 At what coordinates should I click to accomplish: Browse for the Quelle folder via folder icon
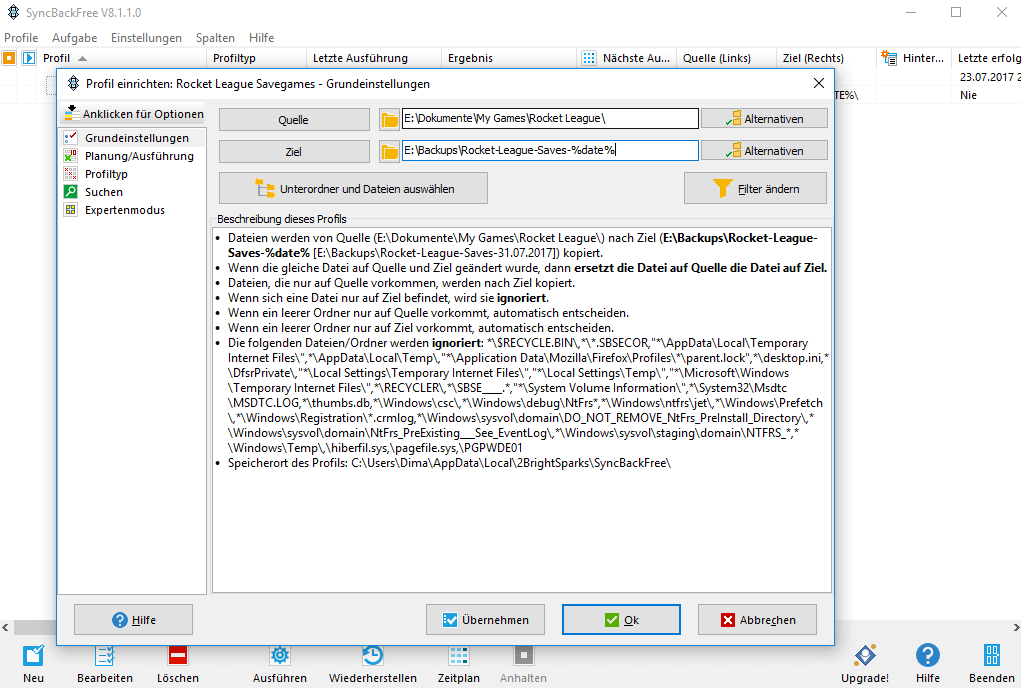coord(389,120)
